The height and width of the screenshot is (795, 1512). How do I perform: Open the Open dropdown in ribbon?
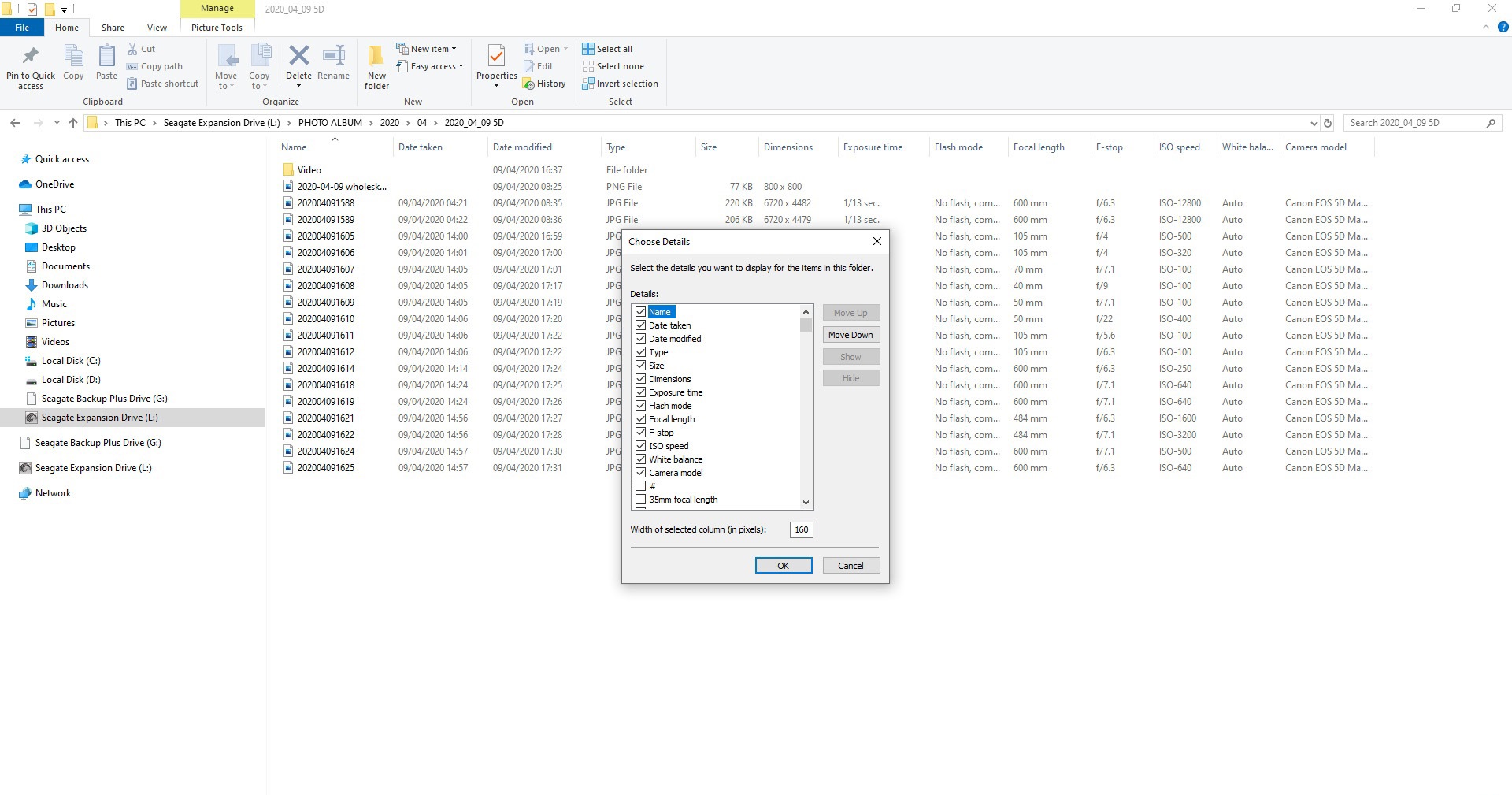click(546, 49)
